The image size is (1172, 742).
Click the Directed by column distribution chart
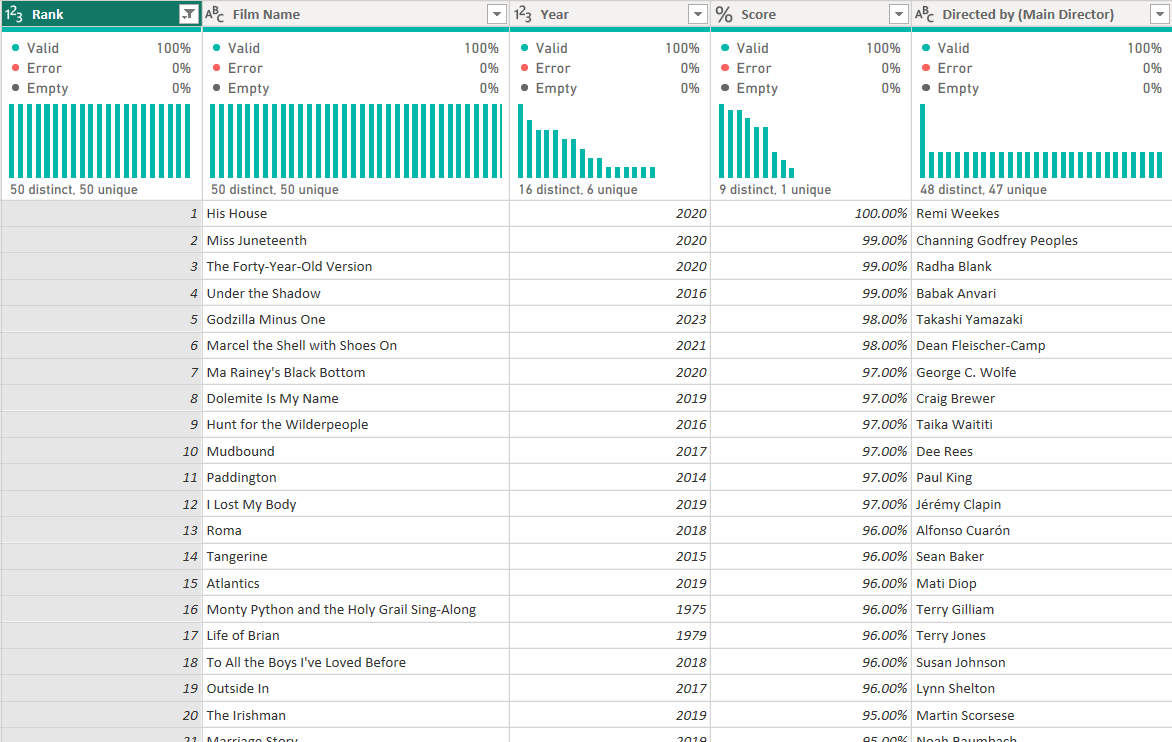pyautogui.click(x=1041, y=141)
